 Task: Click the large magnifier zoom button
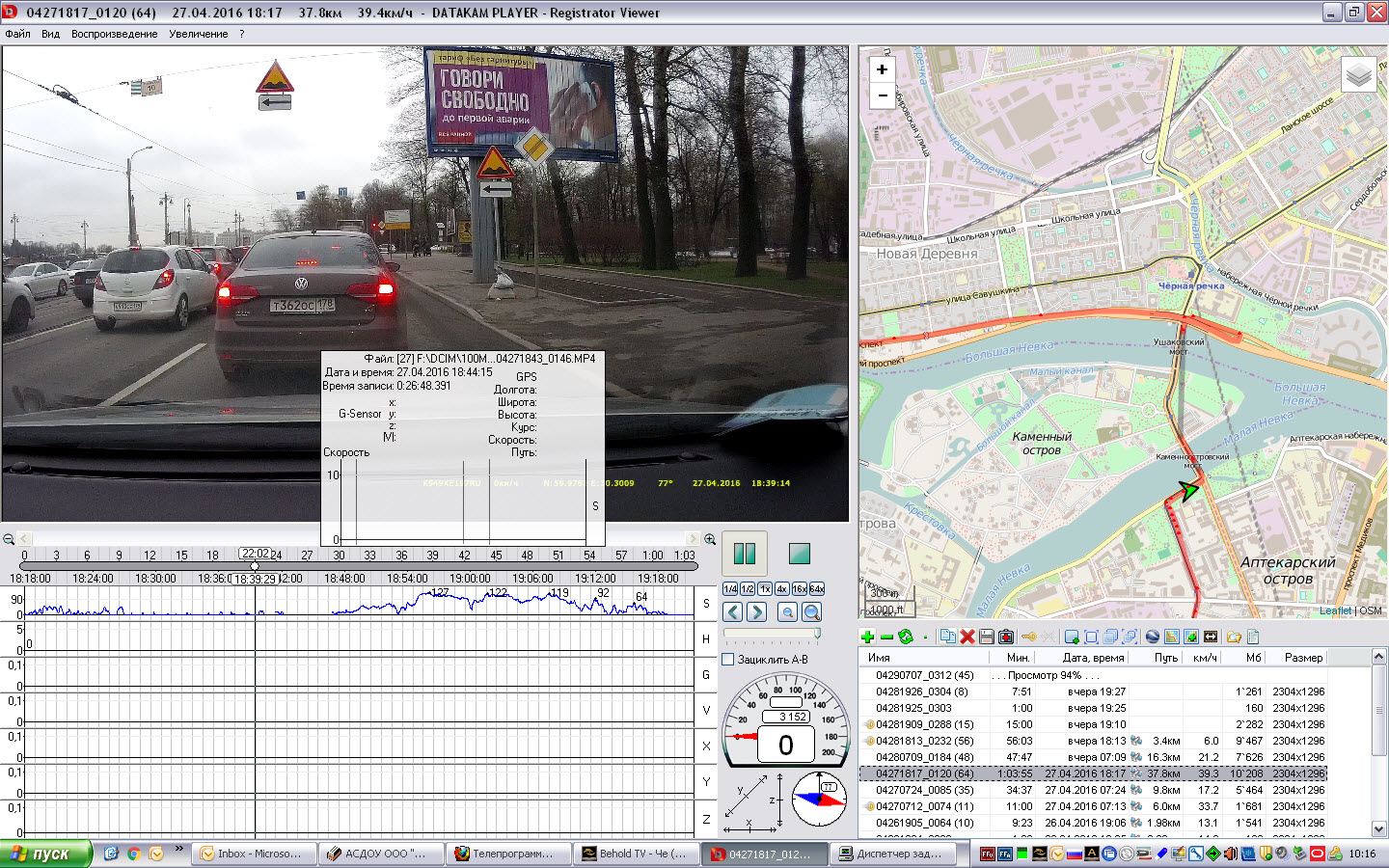(x=812, y=612)
